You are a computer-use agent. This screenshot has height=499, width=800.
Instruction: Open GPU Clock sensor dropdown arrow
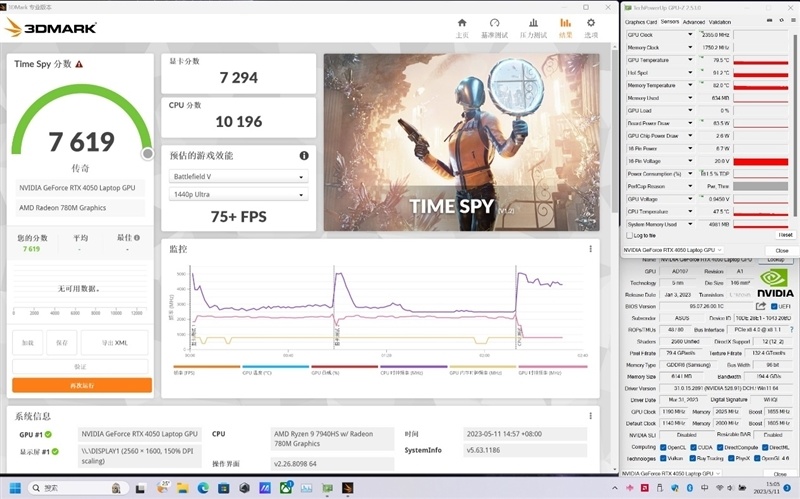pos(690,35)
